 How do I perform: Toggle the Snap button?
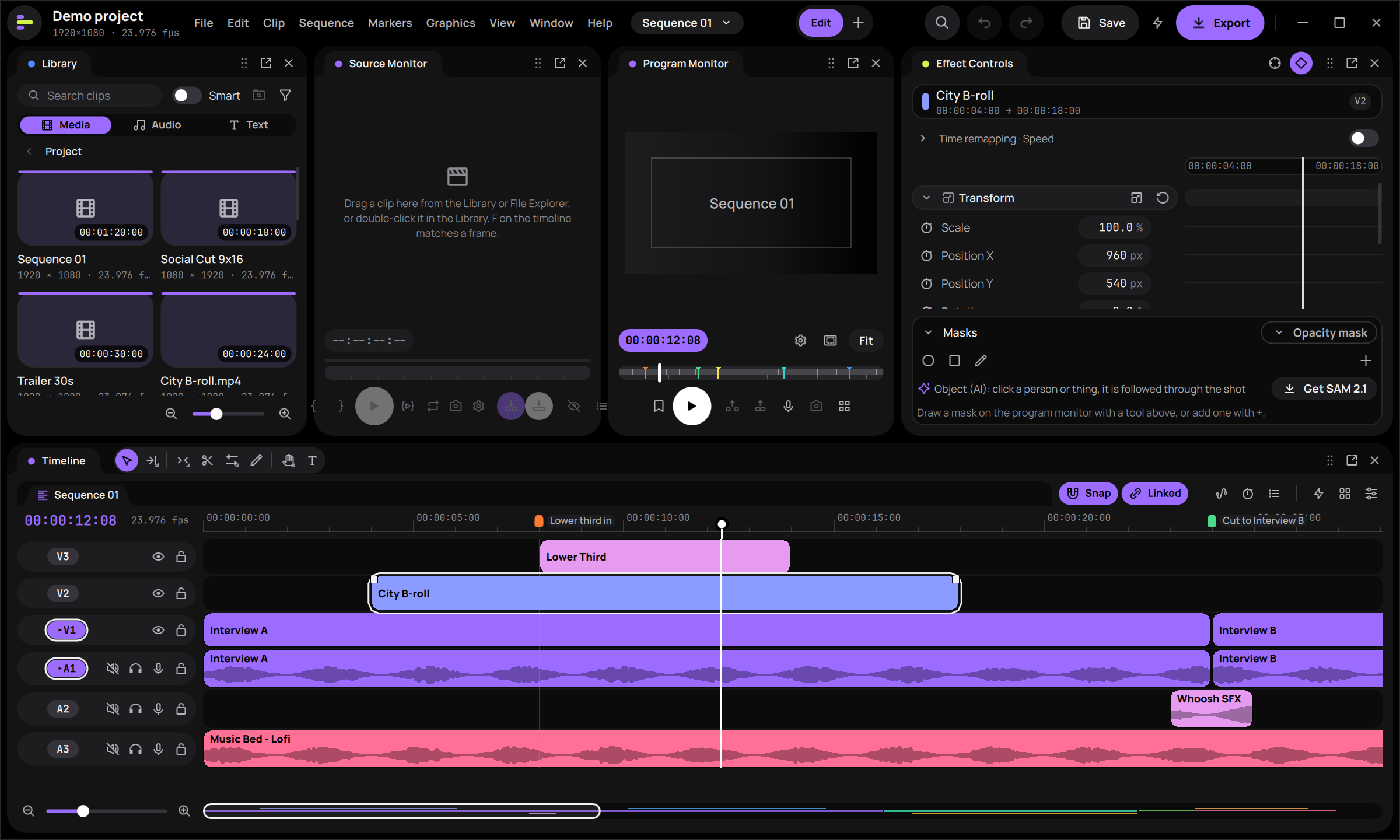click(1088, 494)
